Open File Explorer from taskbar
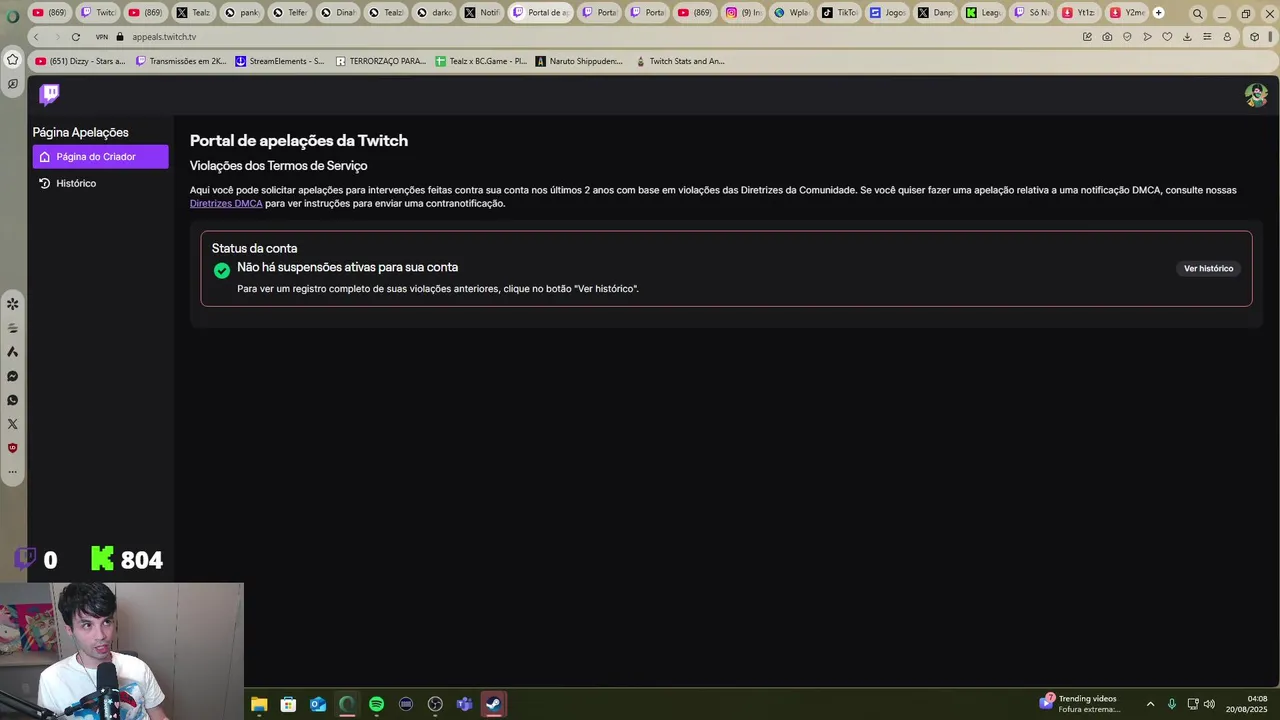The width and height of the screenshot is (1280, 720). 259,704
